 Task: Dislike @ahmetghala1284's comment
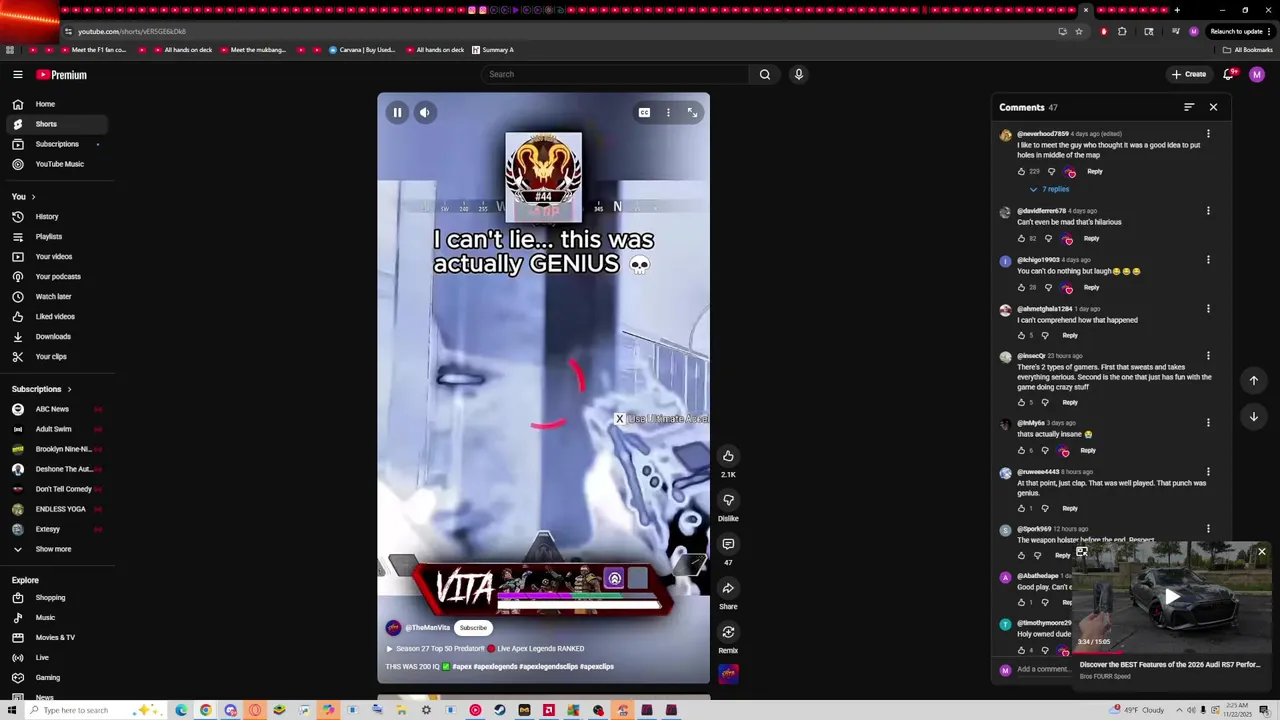[1045, 336]
